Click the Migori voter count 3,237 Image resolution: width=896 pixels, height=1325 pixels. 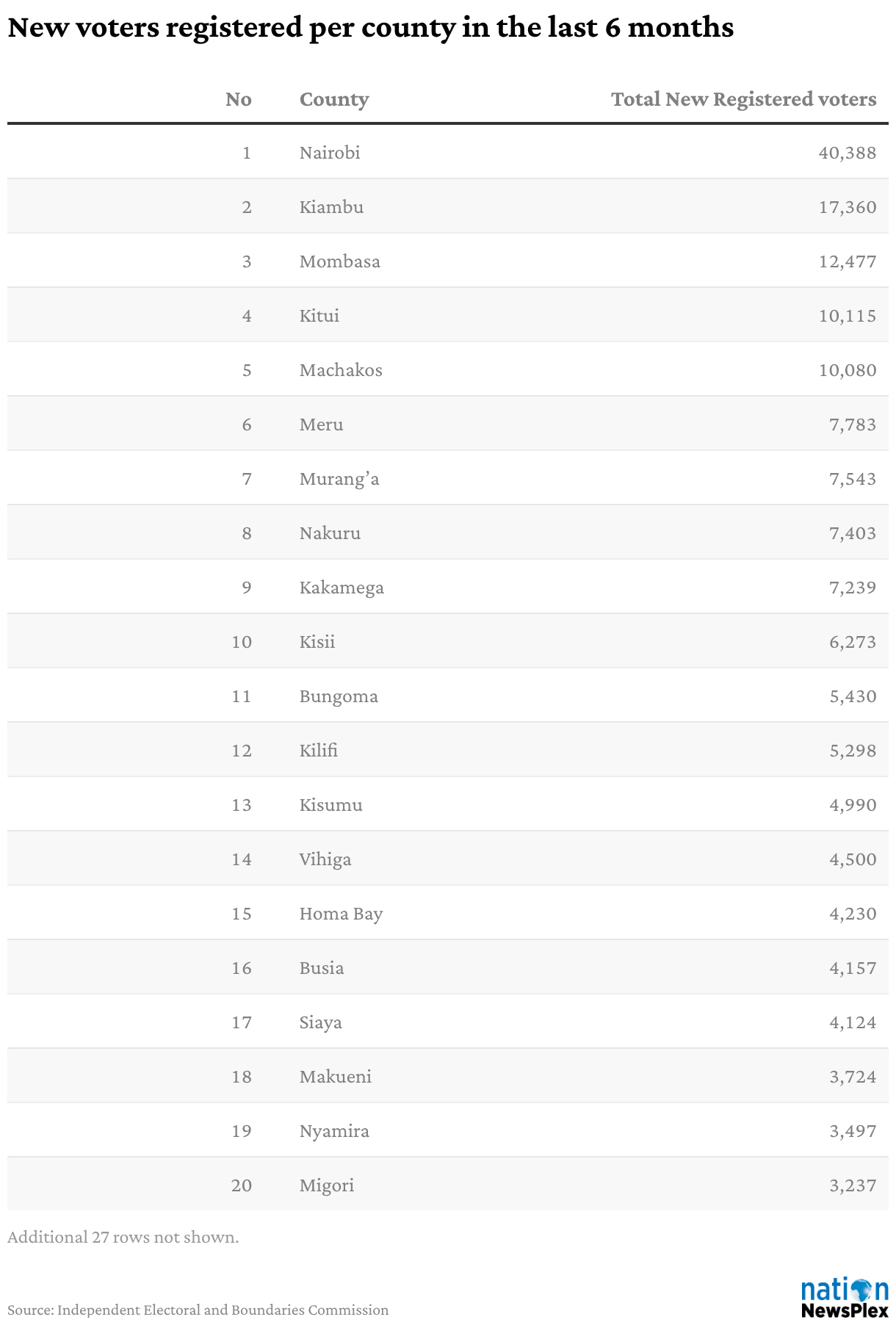[x=853, y=1185]
